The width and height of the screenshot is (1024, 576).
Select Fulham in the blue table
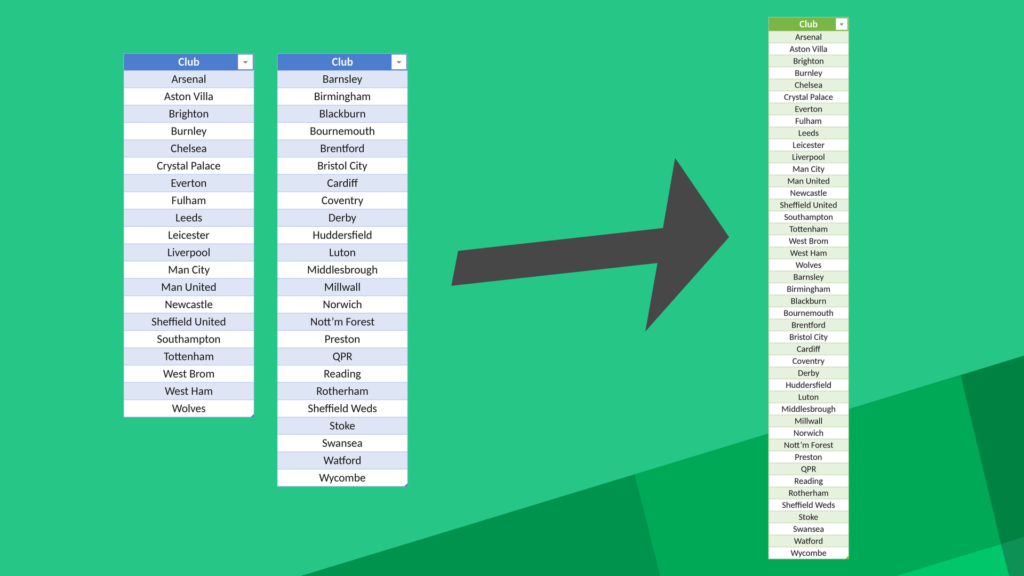click(x=189, y=200)
